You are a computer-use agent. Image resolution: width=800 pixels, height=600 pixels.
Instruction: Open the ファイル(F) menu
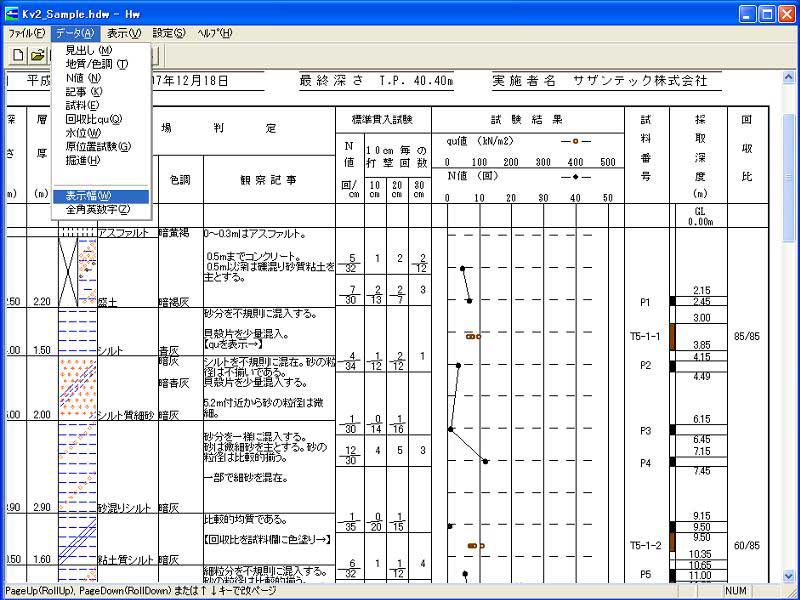pyautogui.click(x=26, y=33)
